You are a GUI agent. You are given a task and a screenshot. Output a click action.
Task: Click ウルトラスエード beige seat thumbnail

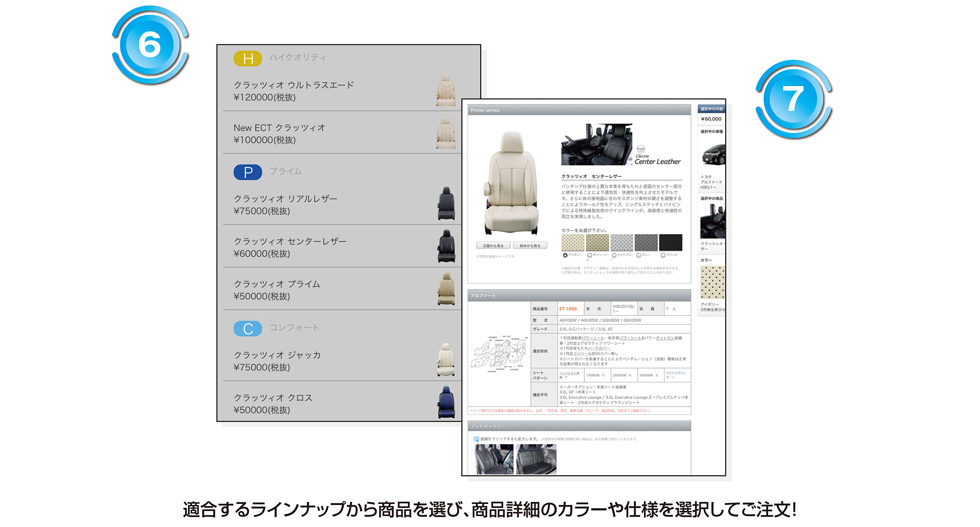[x=446, y=91]
